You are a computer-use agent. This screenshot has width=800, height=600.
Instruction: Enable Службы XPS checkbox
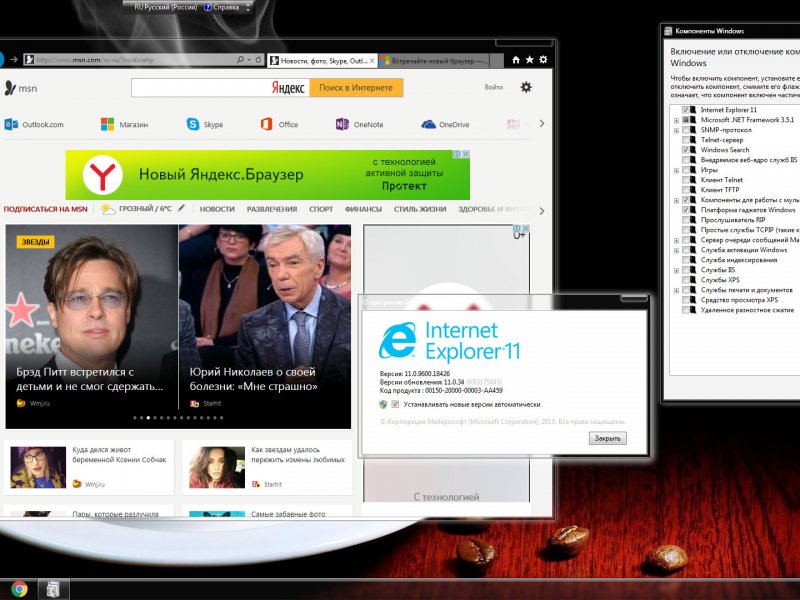click(686, 280)
